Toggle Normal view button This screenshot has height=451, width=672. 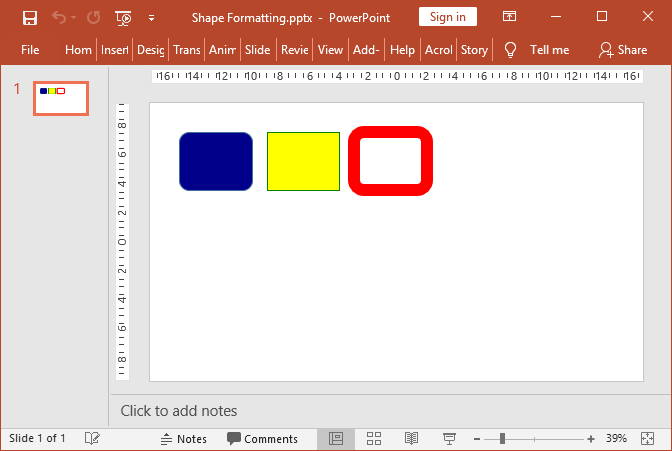tap(336, 439)
